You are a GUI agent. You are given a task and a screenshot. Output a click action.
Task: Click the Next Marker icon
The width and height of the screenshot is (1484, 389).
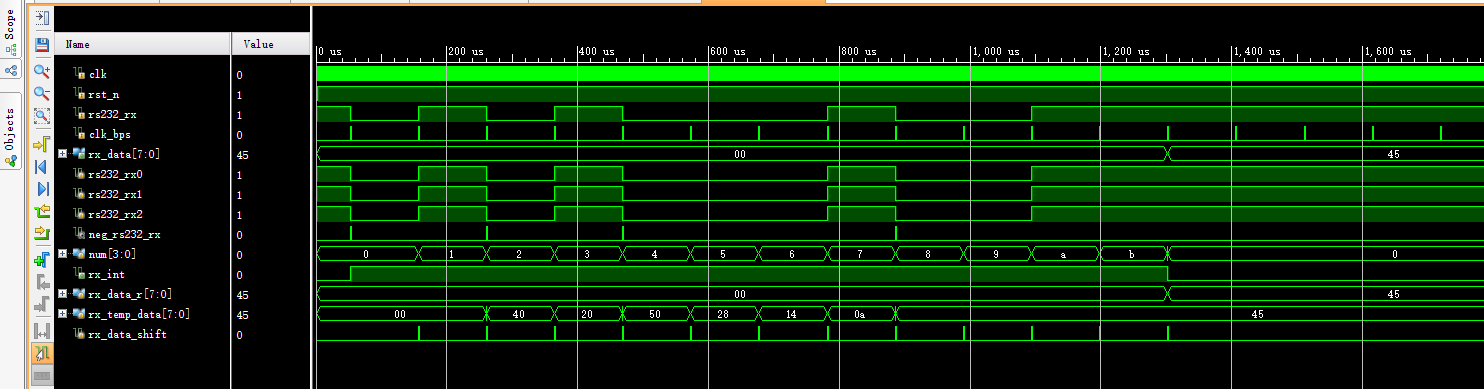42,305
